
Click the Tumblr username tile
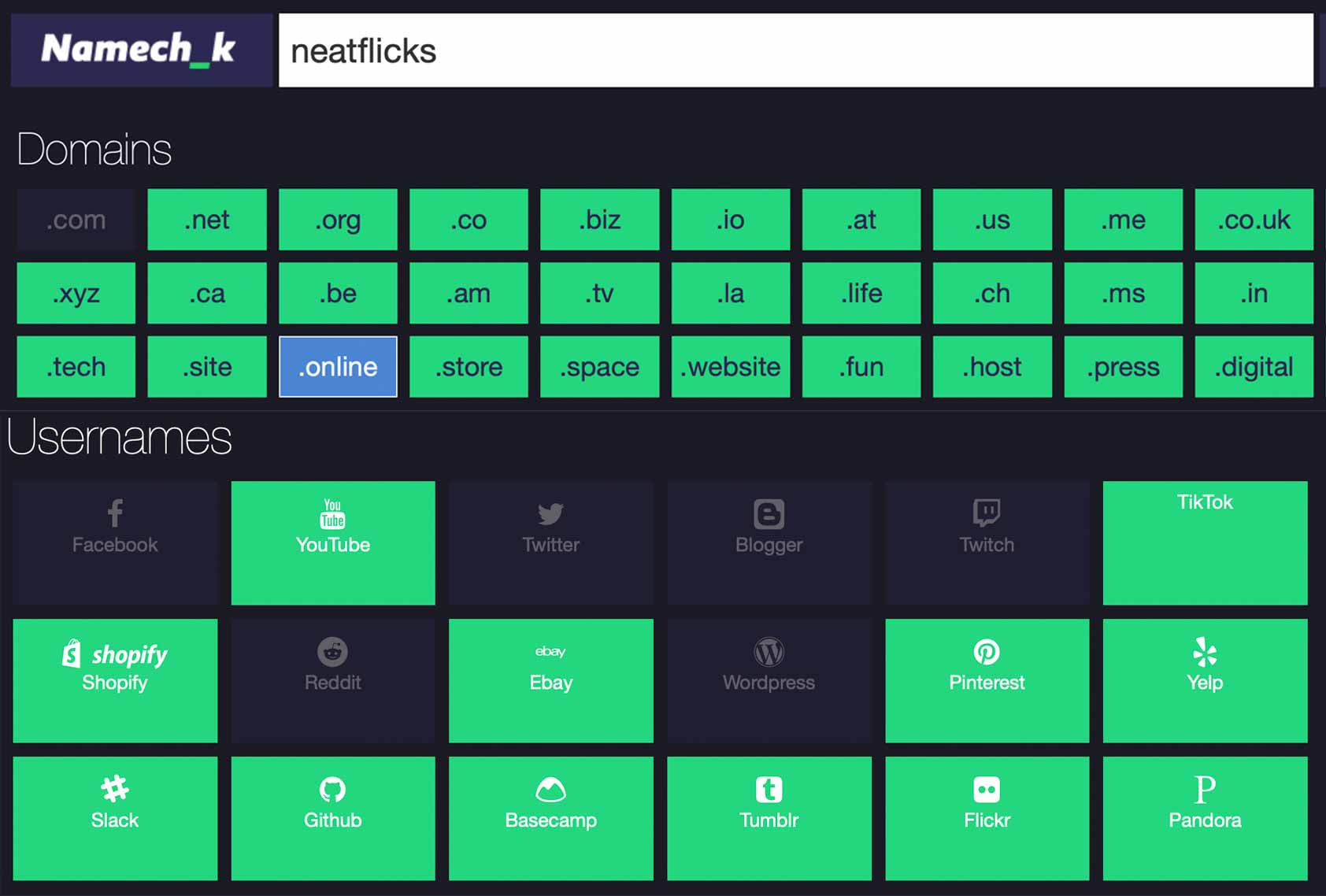tap(769, 819)
